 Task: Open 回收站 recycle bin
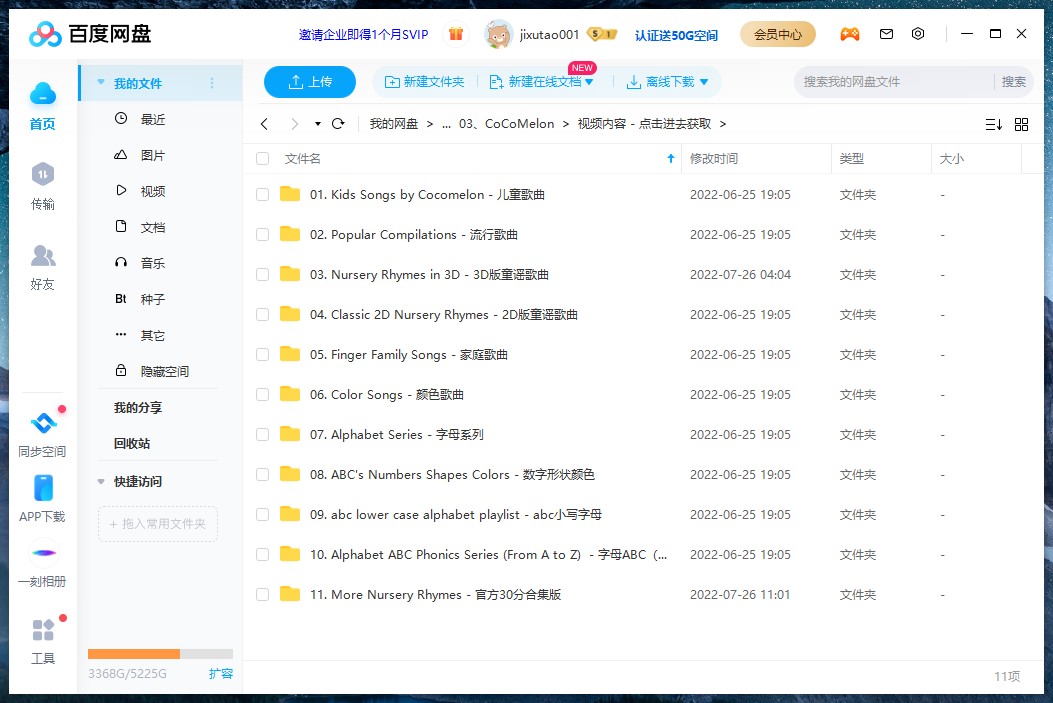(132, 443)
